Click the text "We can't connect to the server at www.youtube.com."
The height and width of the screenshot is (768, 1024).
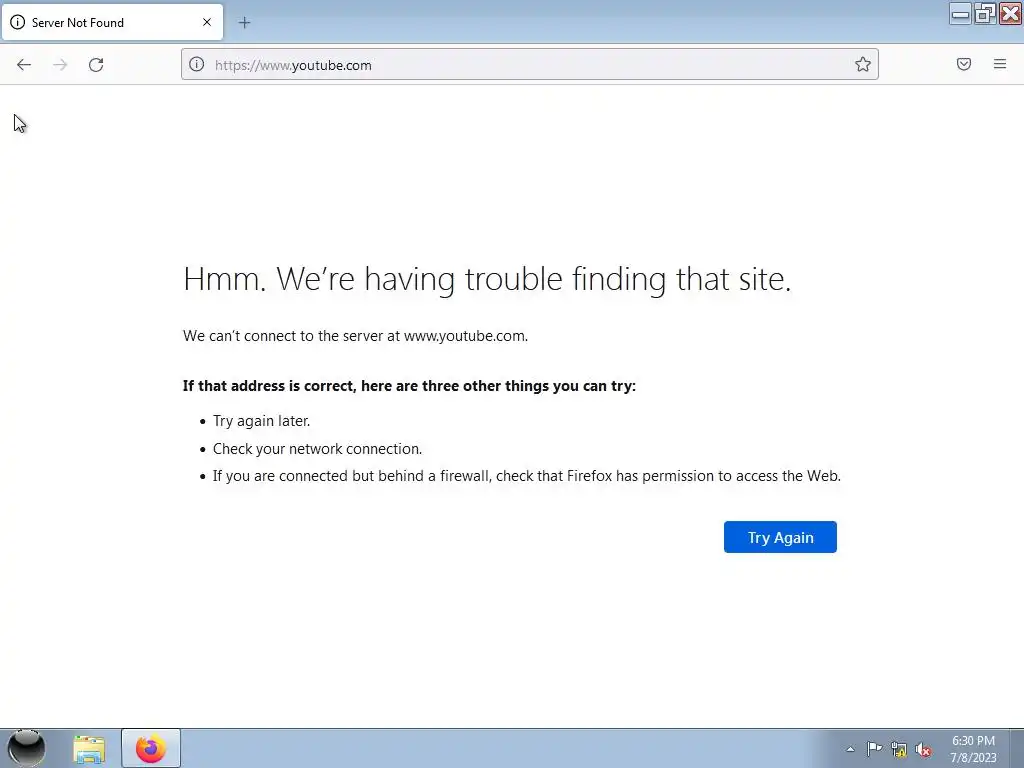tap(355, 336)
